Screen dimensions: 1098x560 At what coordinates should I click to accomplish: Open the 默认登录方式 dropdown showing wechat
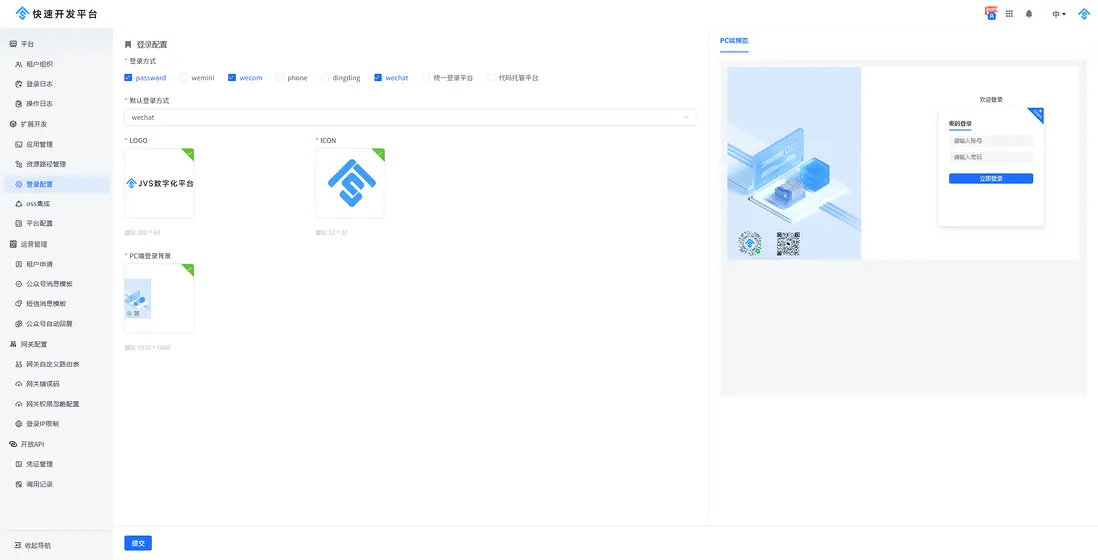point(410,118)
